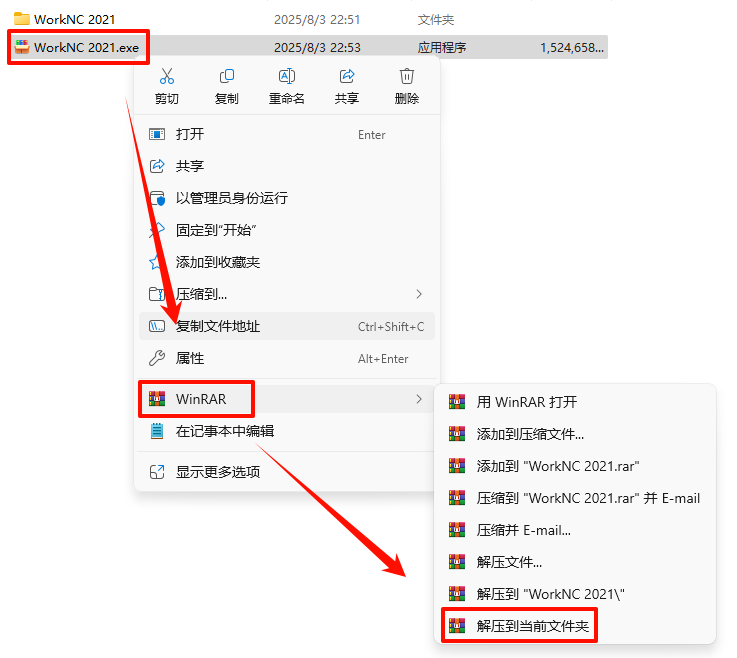Open 属性 (Properties) entry
Image resolution: width=737 pixels, height=658 pixels.
pyautogui.click(x=287, y=358)
